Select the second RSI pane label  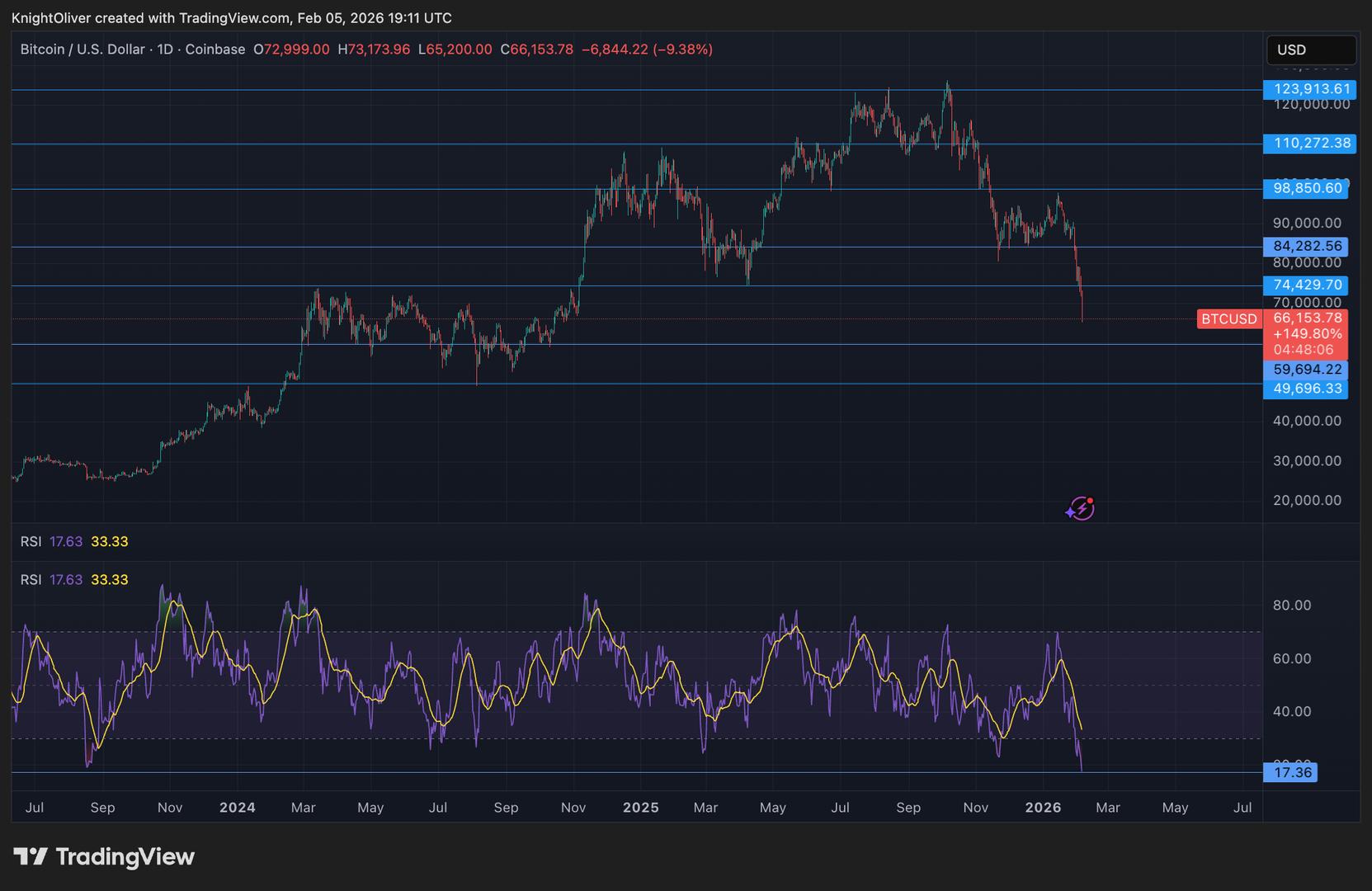pyautogui.click(x=31, y=579)
